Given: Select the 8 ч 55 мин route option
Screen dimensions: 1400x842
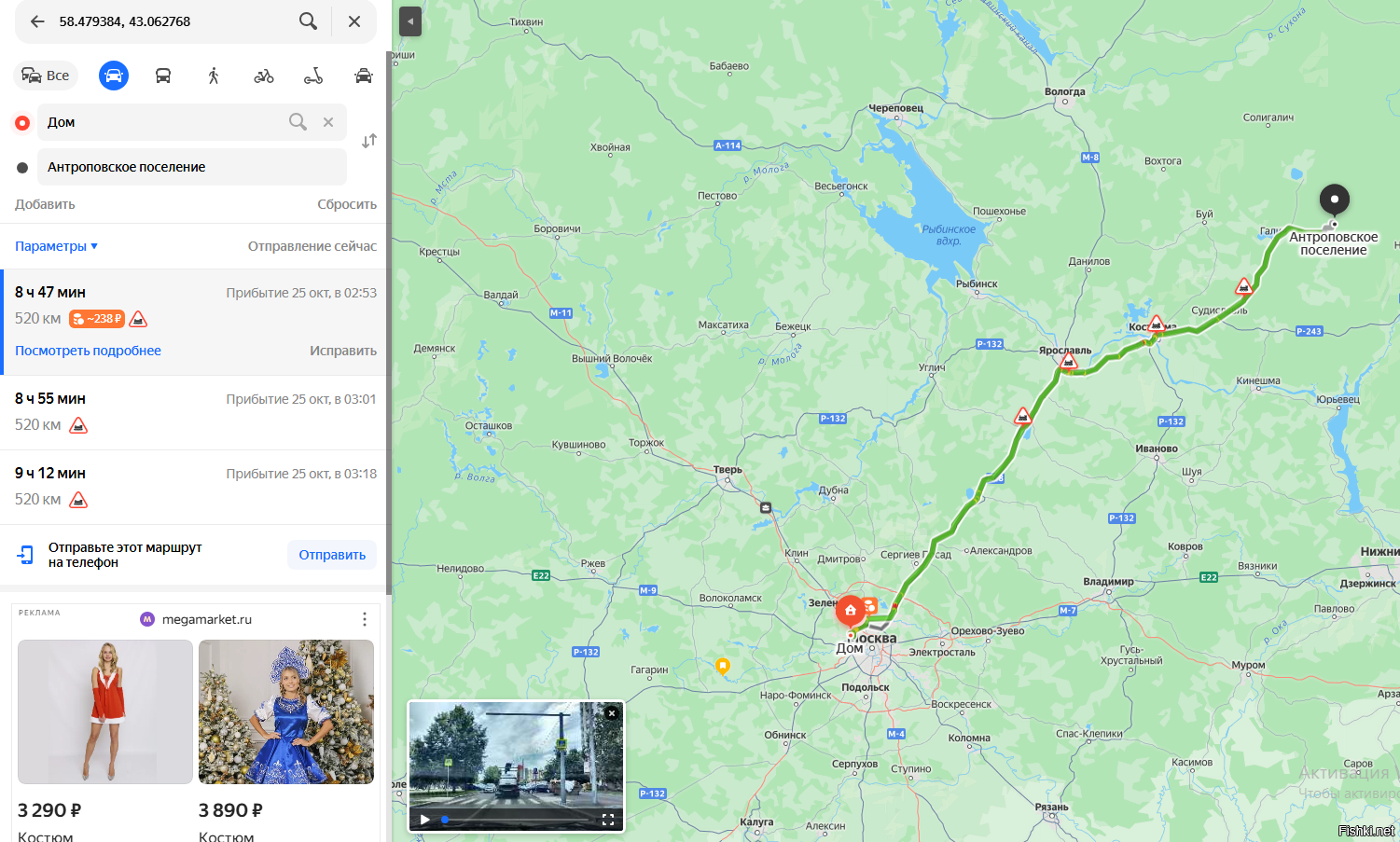Looking at the screenshot, I should click(x=195, y=412).
